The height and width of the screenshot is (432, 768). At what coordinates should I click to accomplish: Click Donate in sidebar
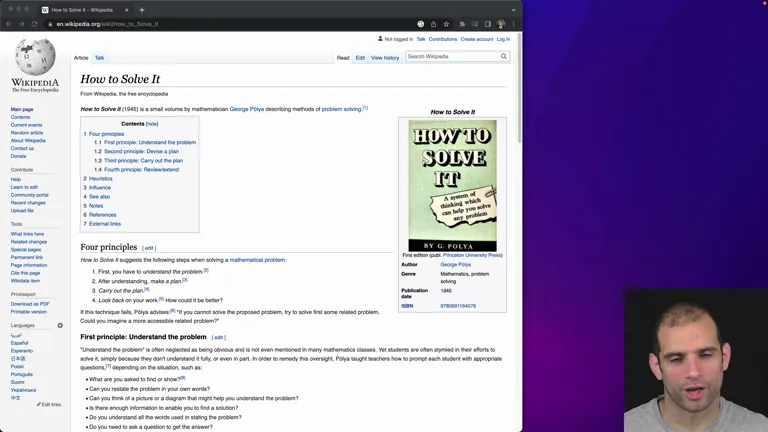pyautogui.click(x=19, y=156)
